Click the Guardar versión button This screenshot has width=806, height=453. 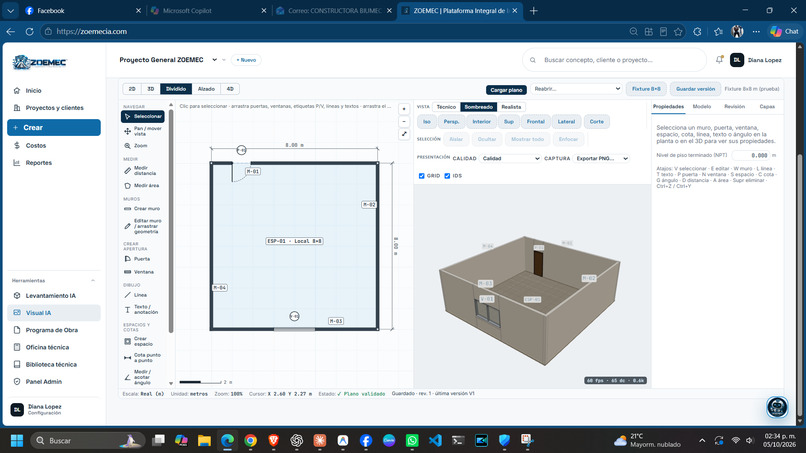coord(695,89)
